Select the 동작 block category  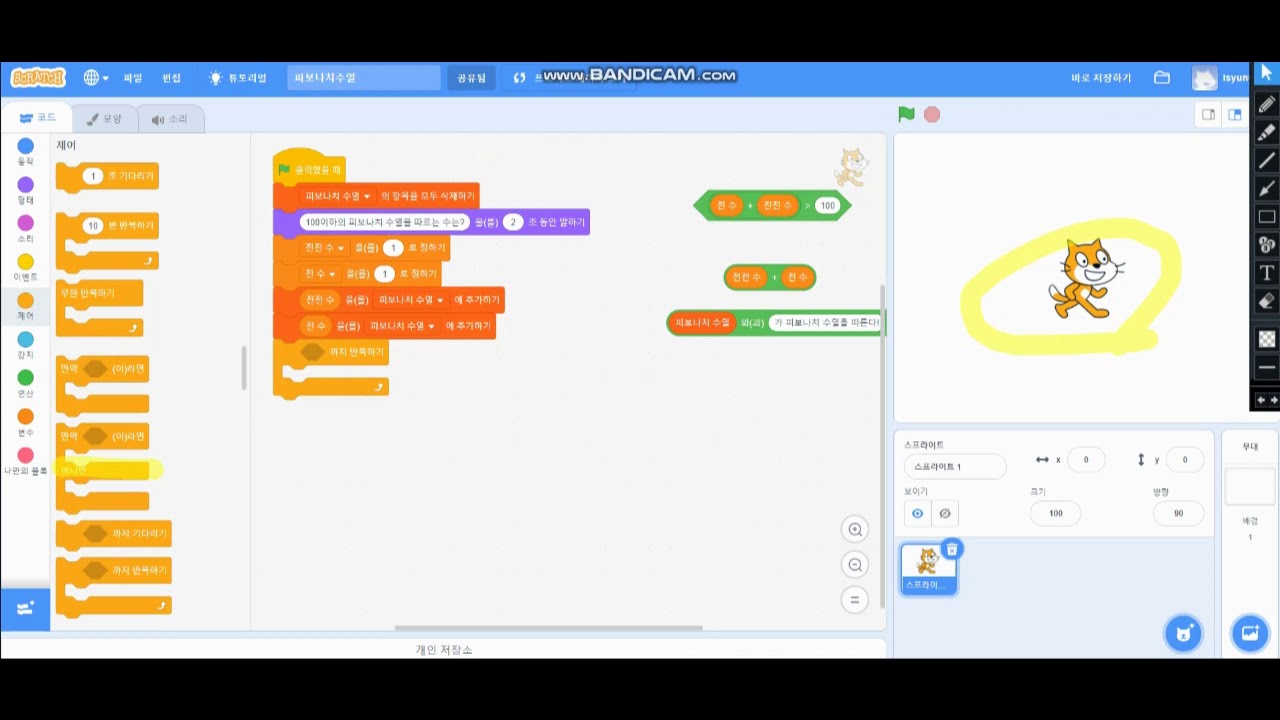[x=25, y=152]
